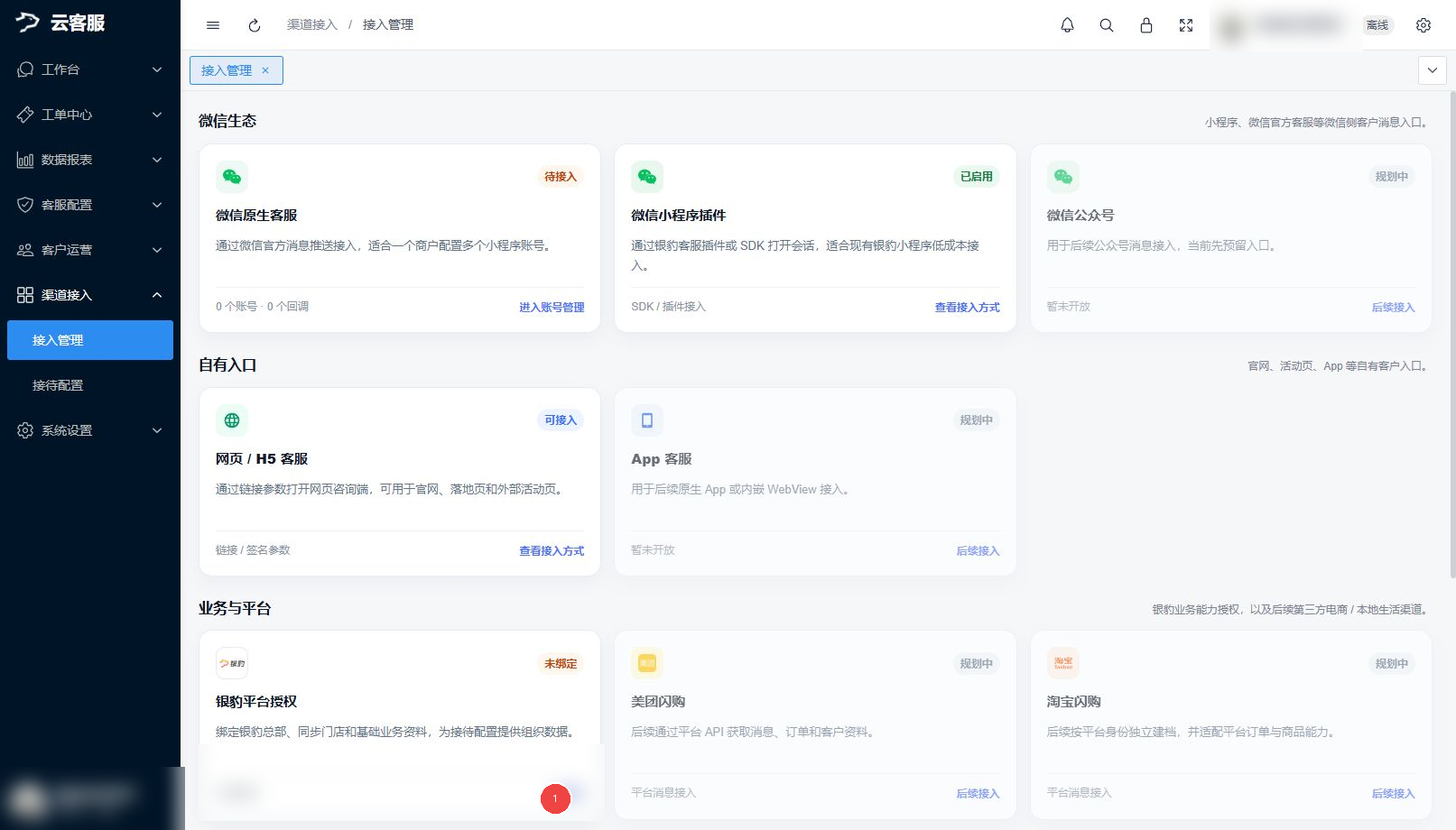1456x830 pixels.
Task: Click the 离线 status badge
Action: [x=1377, y=25]
